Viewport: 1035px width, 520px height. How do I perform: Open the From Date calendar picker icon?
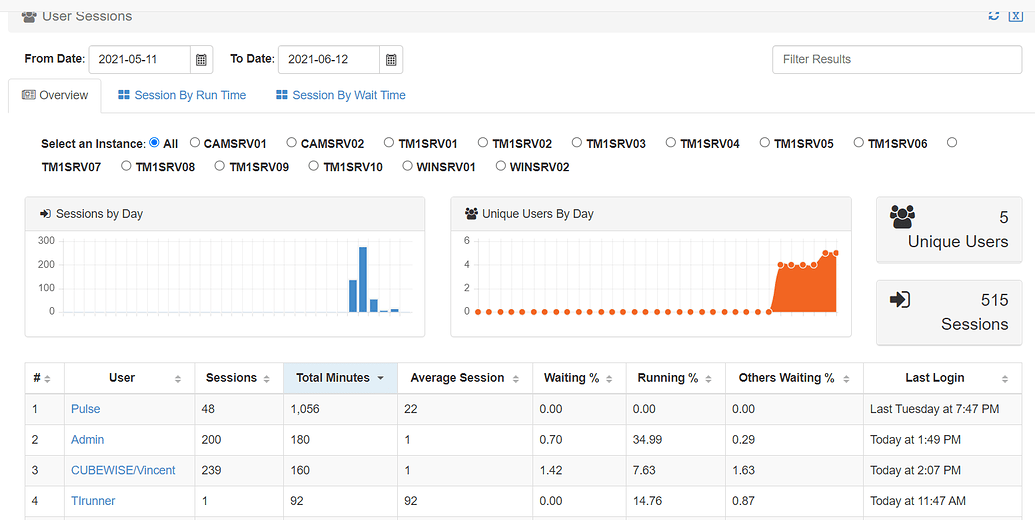coord(201,60)
